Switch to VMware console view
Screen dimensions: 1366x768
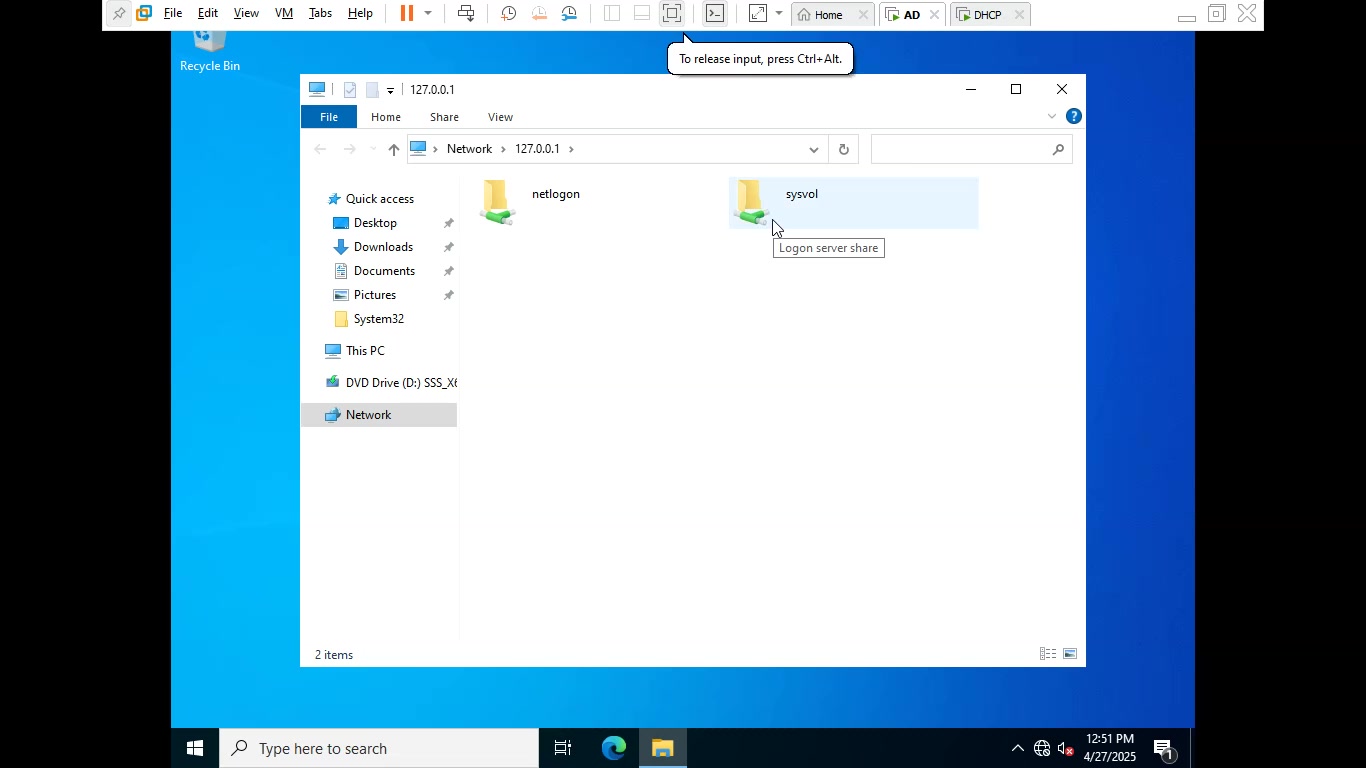point(715,14)
